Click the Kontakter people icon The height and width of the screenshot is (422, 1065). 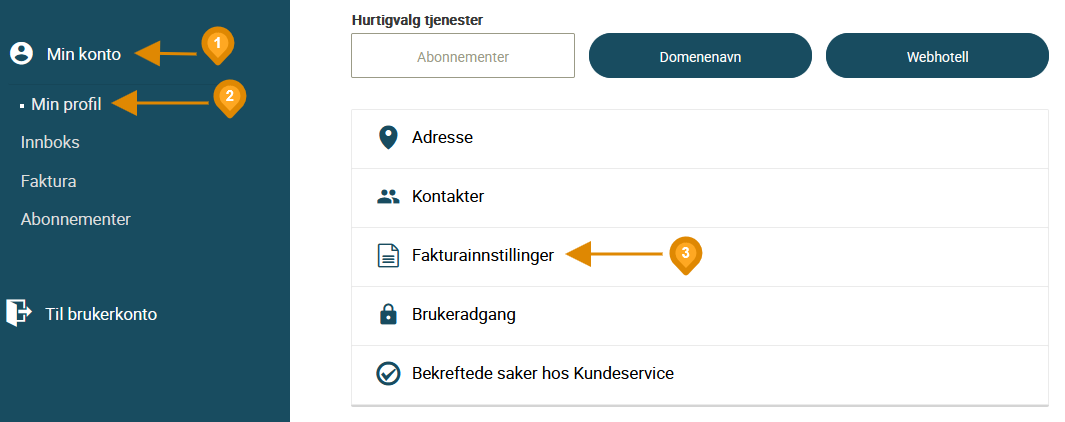coord(388,197)
